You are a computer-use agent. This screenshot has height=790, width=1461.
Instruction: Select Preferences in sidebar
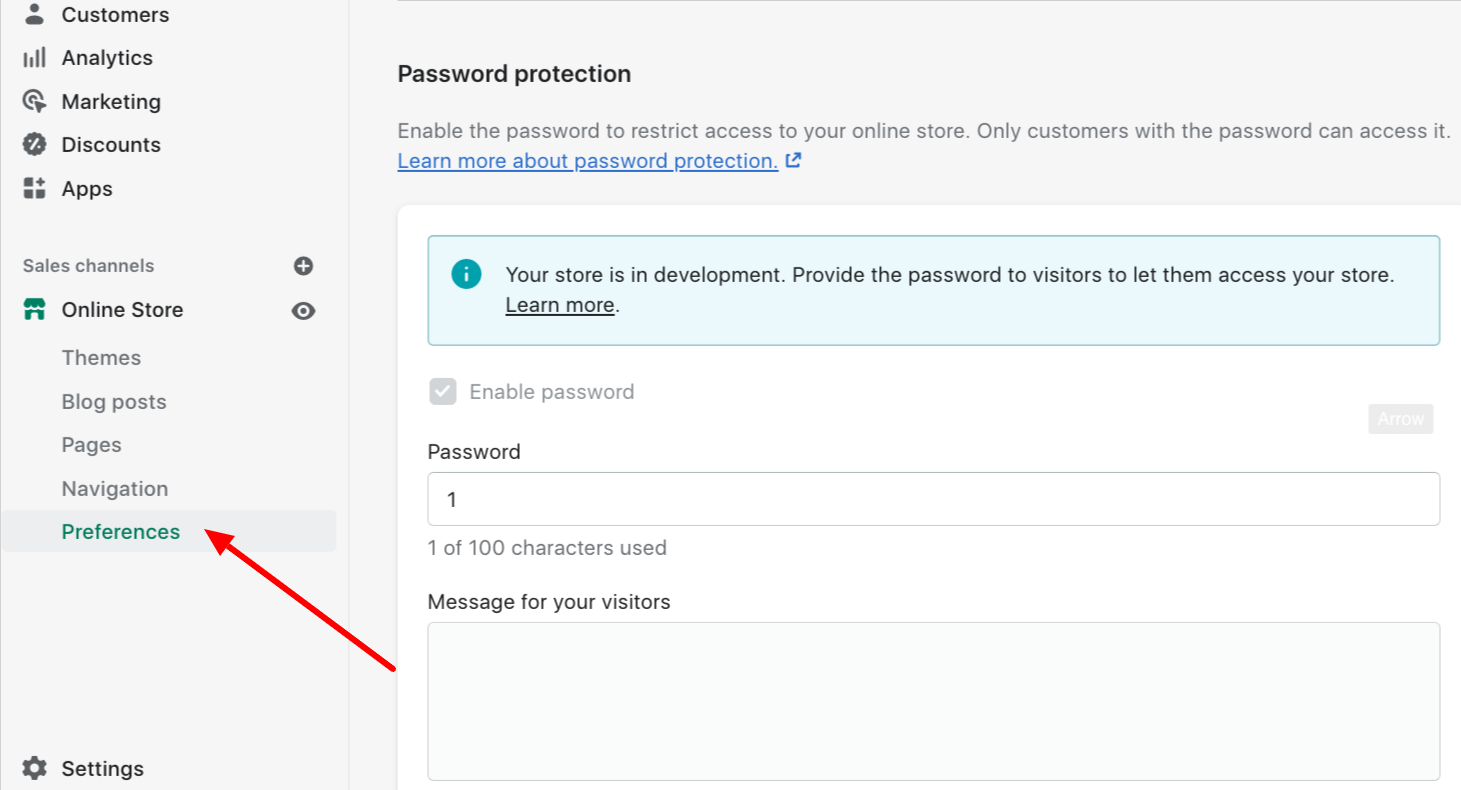coord(121,532)
